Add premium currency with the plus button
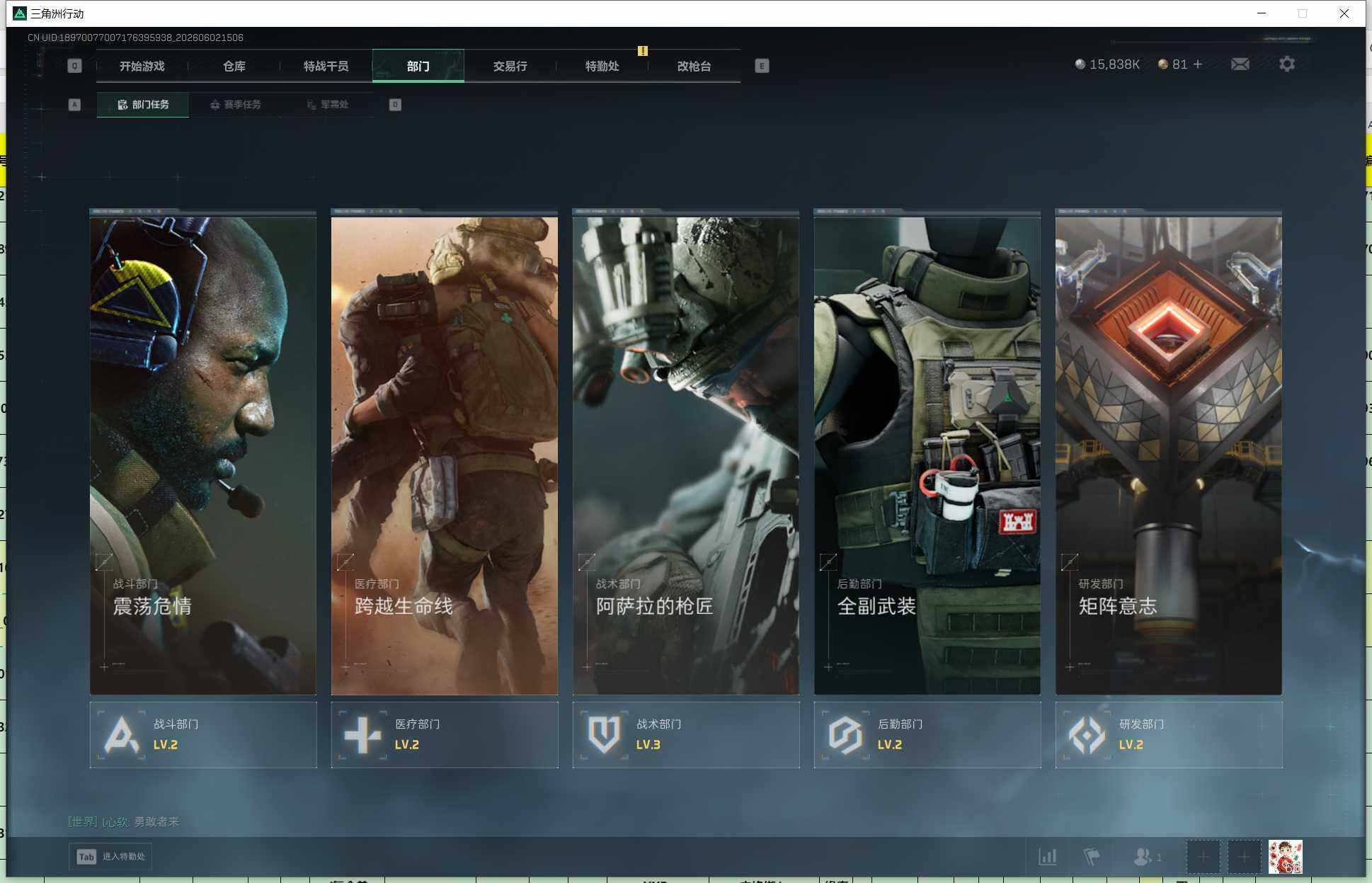The image size is (1372, 883). tap(1198, 64)
